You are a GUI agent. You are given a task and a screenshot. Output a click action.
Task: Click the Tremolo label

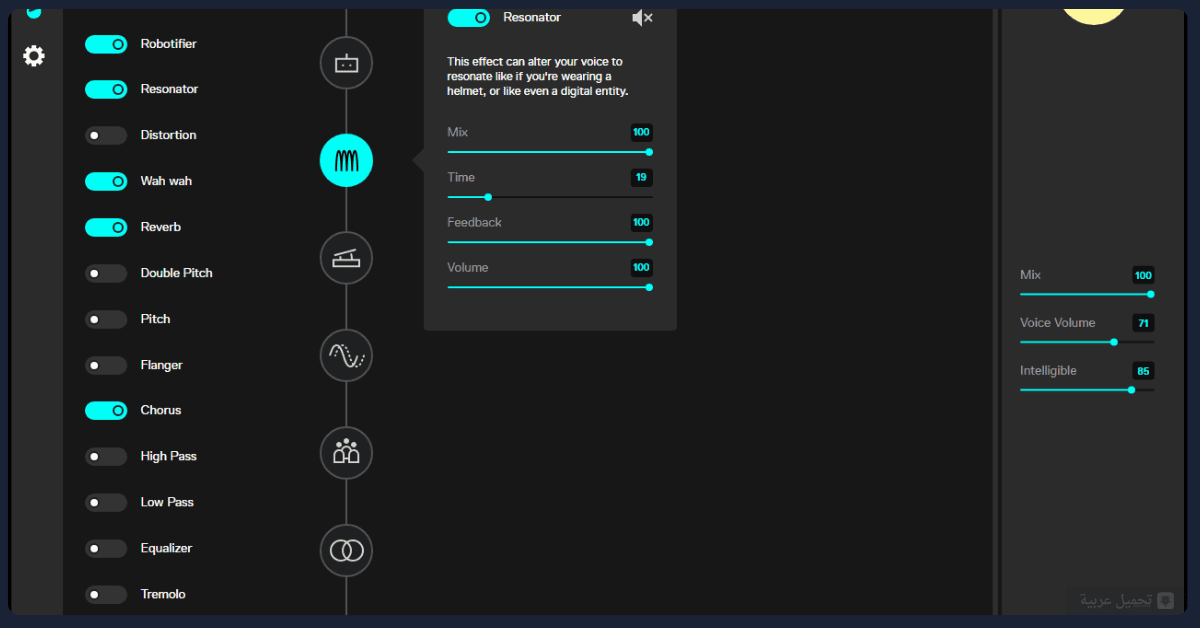coord(163,594)
